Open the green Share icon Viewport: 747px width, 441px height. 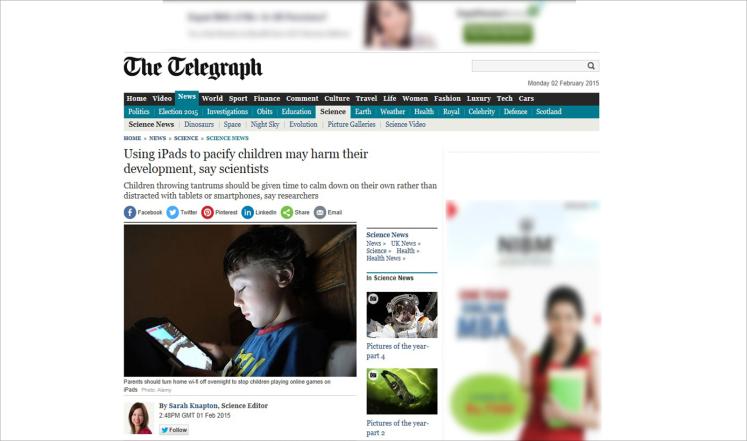coord(287,212)
